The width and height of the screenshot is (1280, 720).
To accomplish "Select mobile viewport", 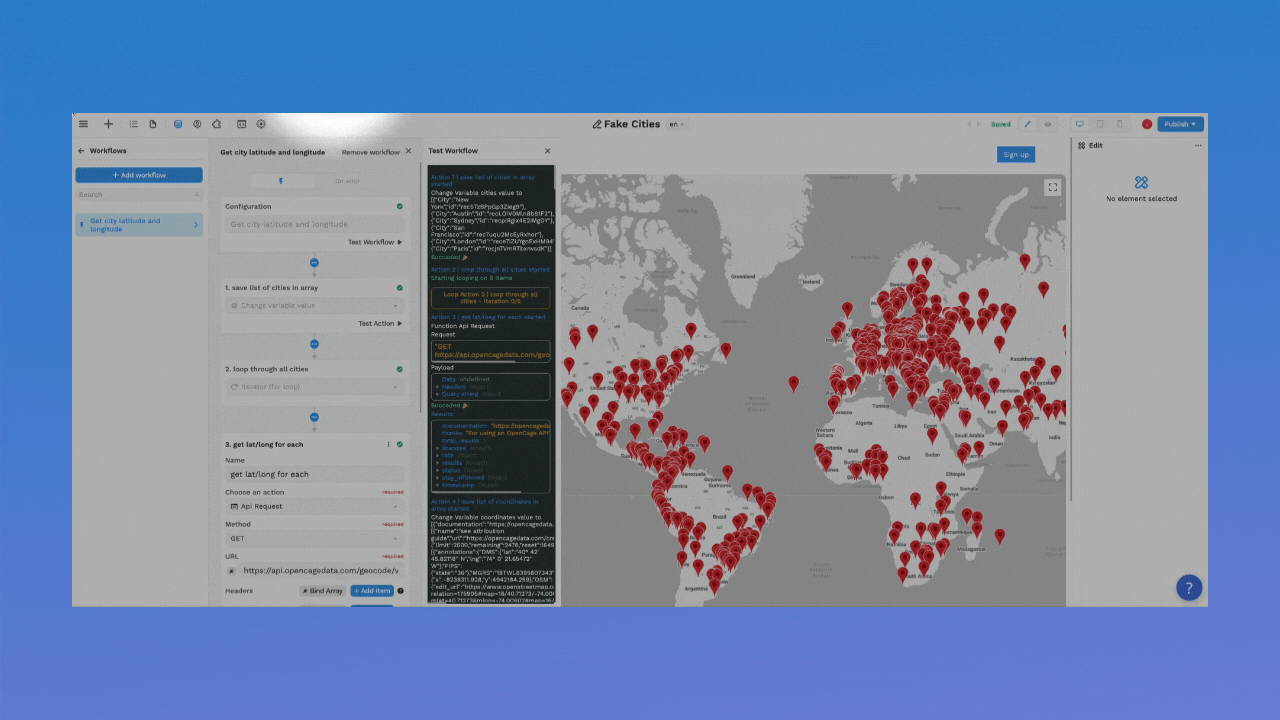I will [1119, 124].
